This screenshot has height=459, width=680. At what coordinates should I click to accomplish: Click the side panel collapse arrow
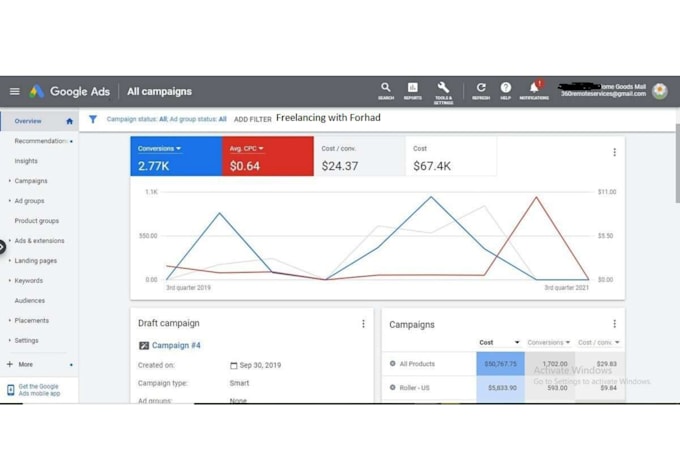pyautogui.click(x=2, y=246)
